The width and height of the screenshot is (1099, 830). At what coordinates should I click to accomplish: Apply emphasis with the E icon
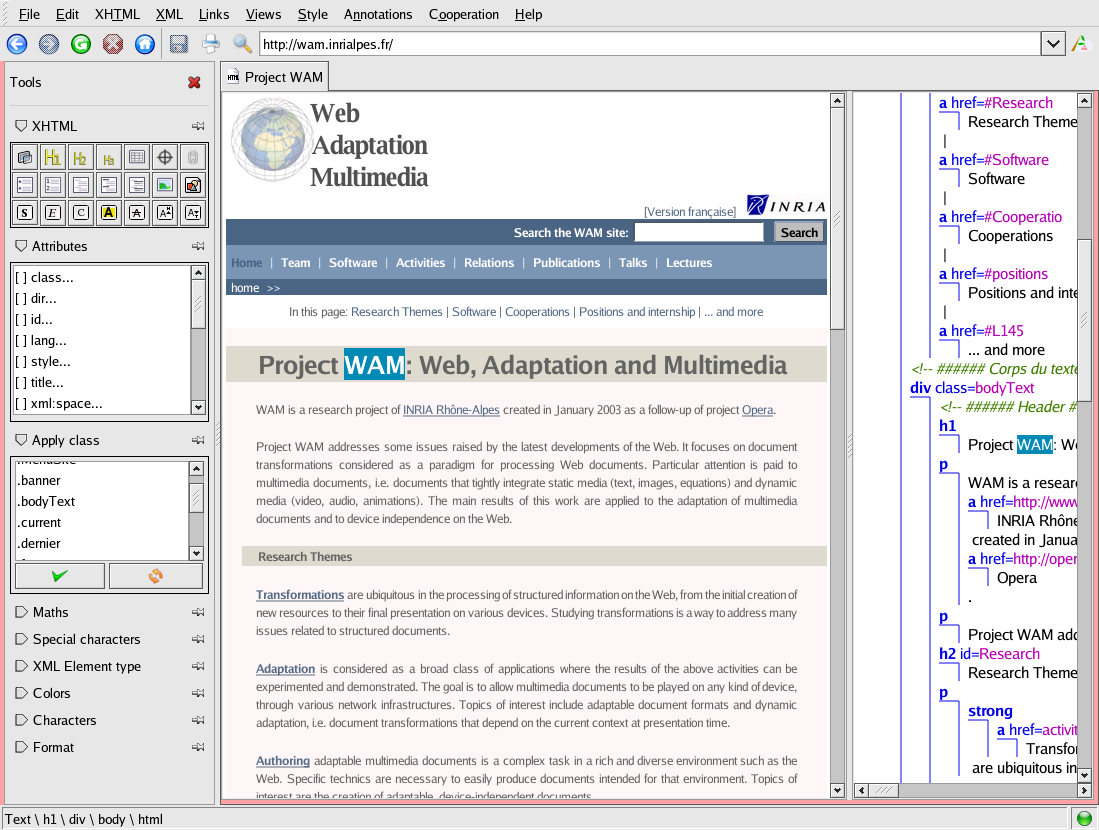53,212
